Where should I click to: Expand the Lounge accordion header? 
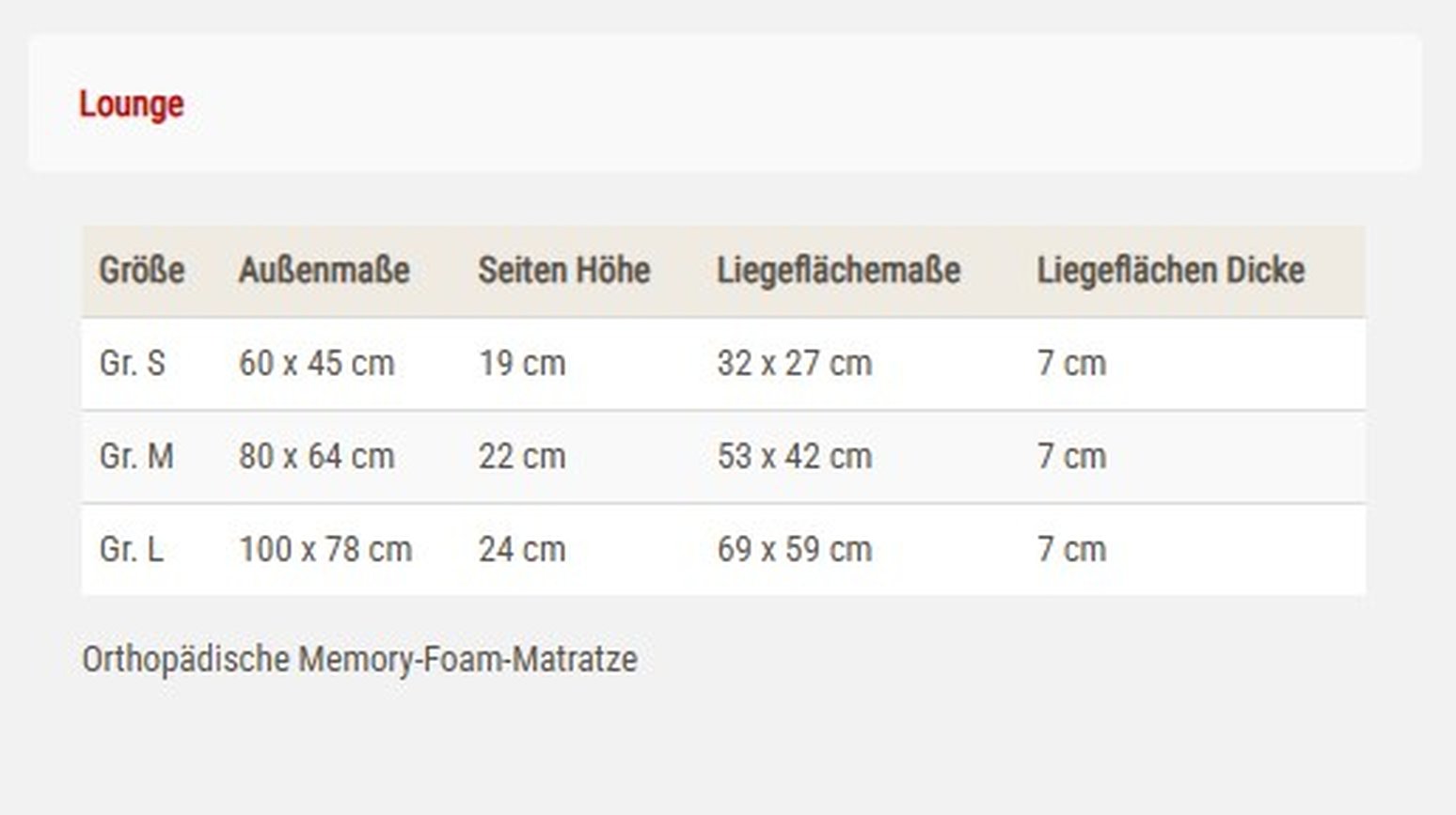pos(724,103)
